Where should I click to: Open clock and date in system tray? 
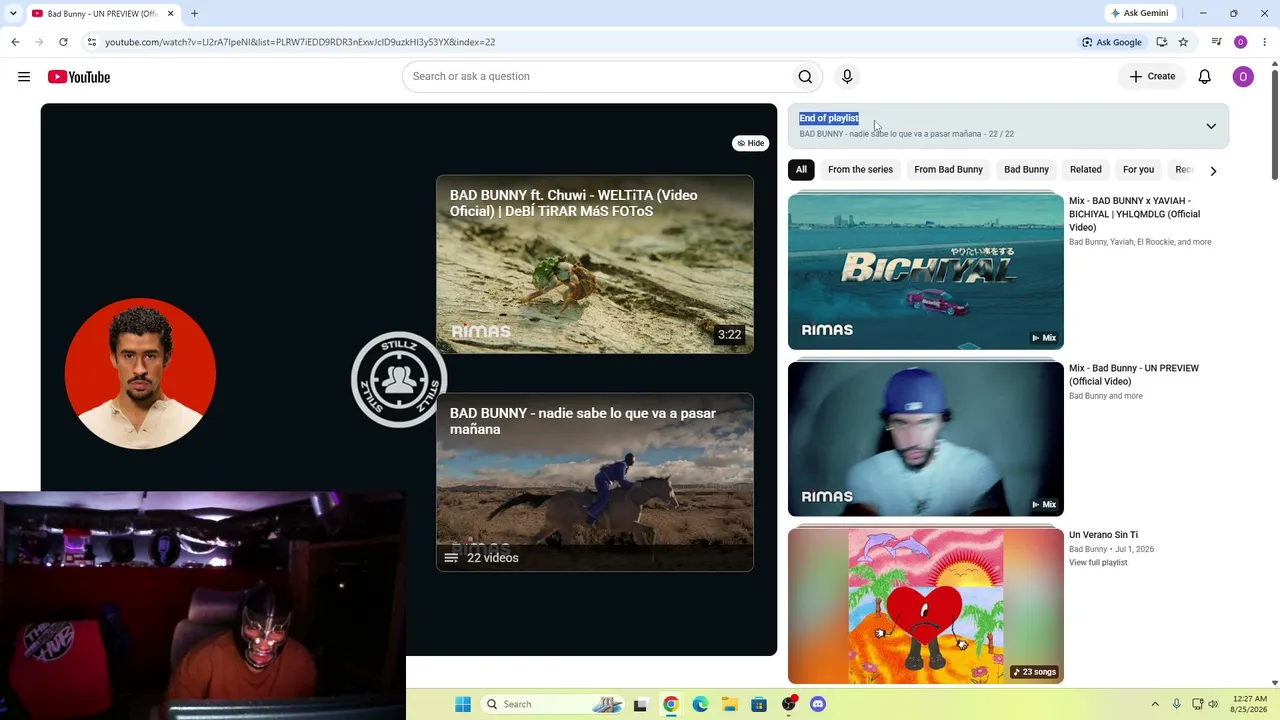pyautogui.click(x=1250, y=704)
